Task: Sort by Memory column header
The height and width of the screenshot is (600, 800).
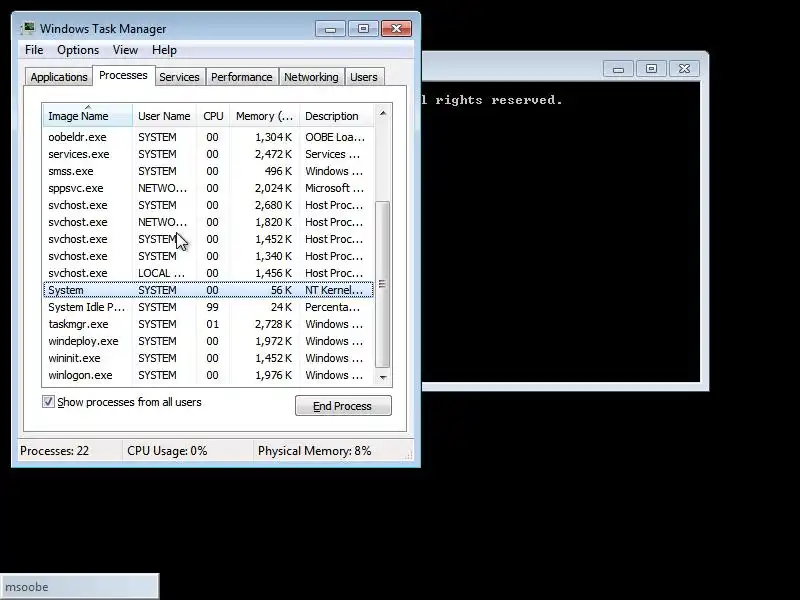Action: click(x=264, y=116)
